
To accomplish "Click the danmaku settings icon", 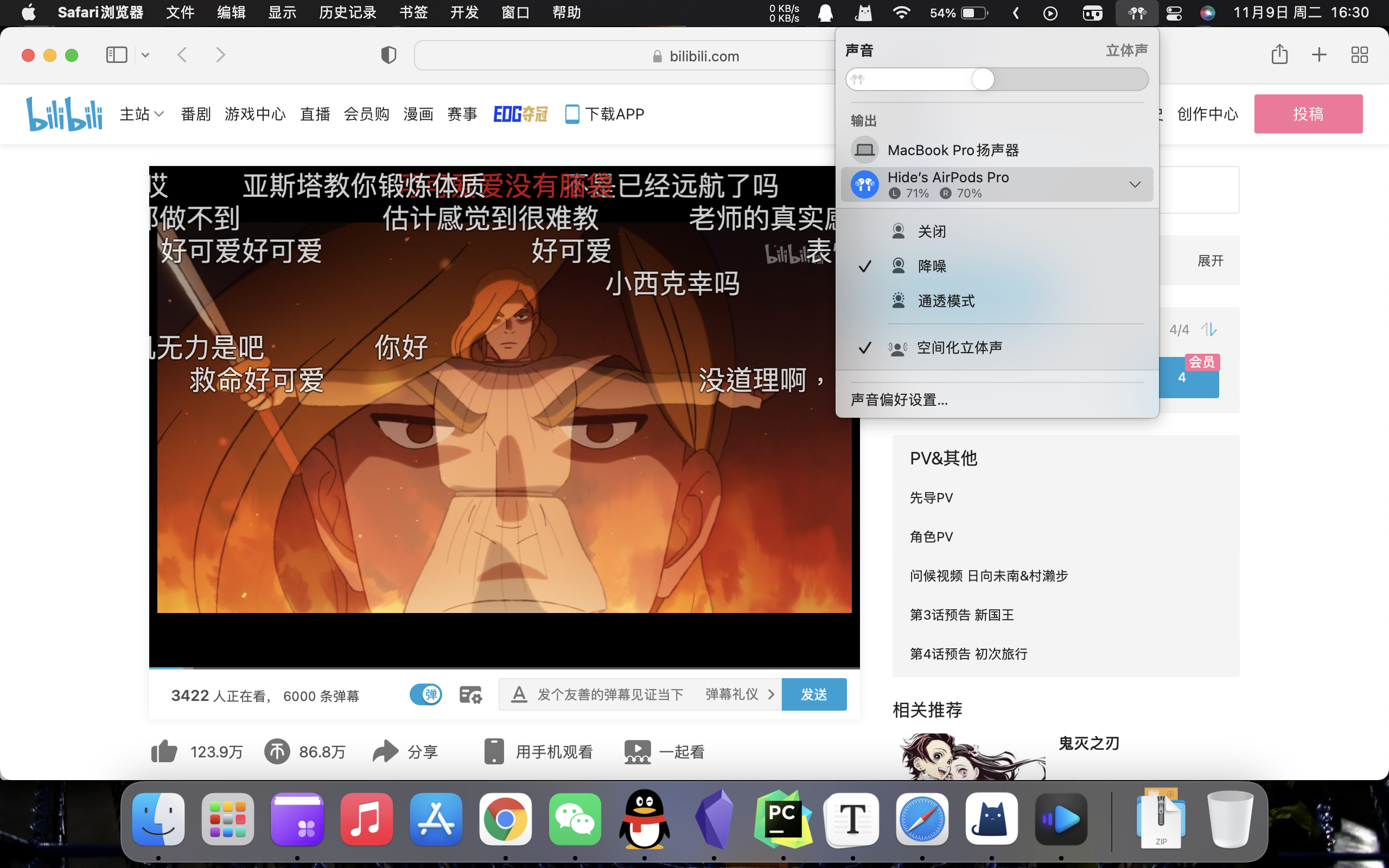I will tap(470, 694).
